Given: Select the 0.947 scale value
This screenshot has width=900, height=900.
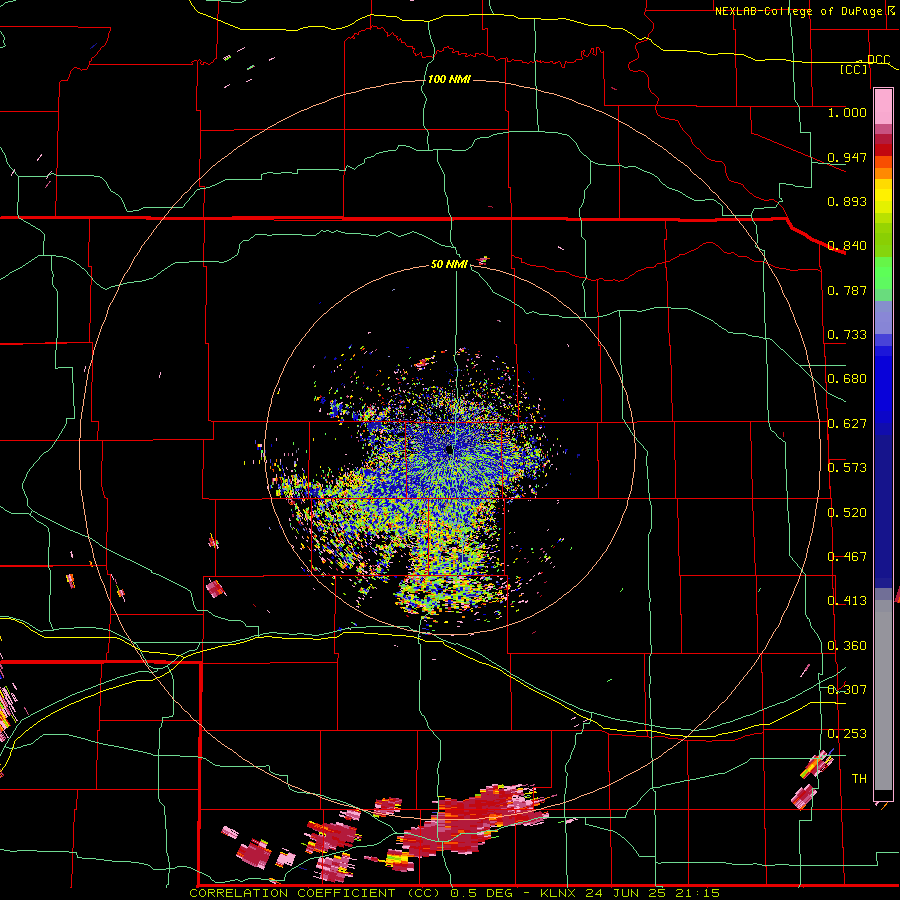Looking at the screenshot, I should [x=847, y=157].
